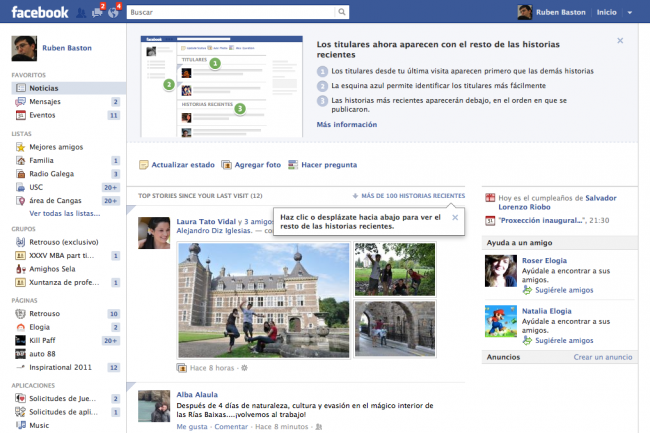
Task: Click the Actualizar estado note icon
Action: (x=143, y=165)
